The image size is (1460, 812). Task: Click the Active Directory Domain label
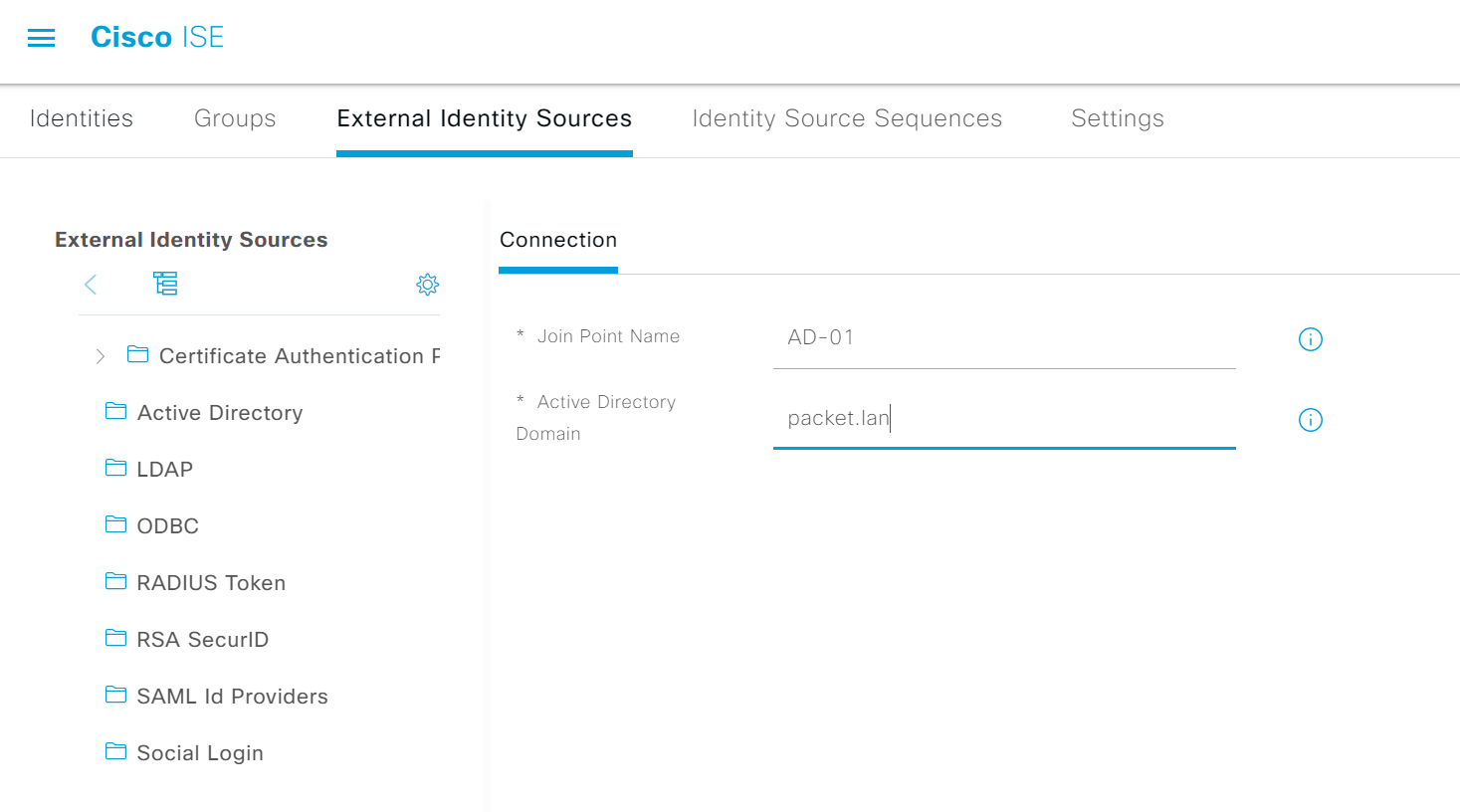(596, 418)
